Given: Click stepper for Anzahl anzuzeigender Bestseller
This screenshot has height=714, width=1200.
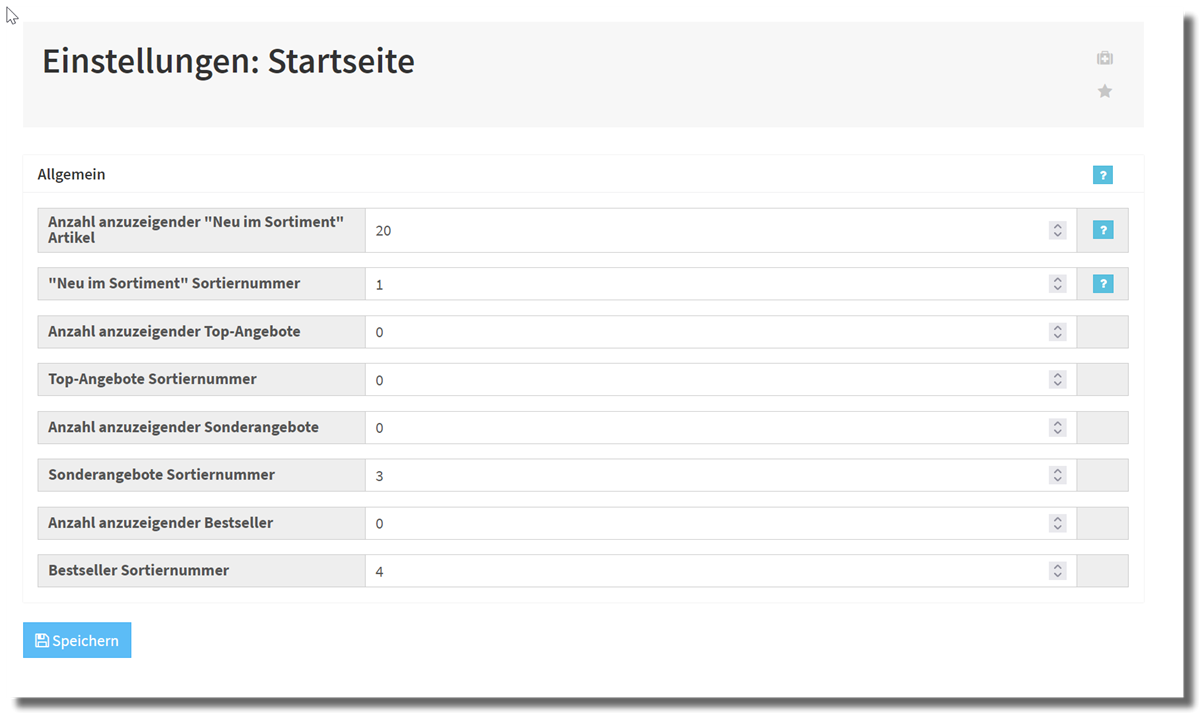Looking at the screenshot, I should point(1057,523).
